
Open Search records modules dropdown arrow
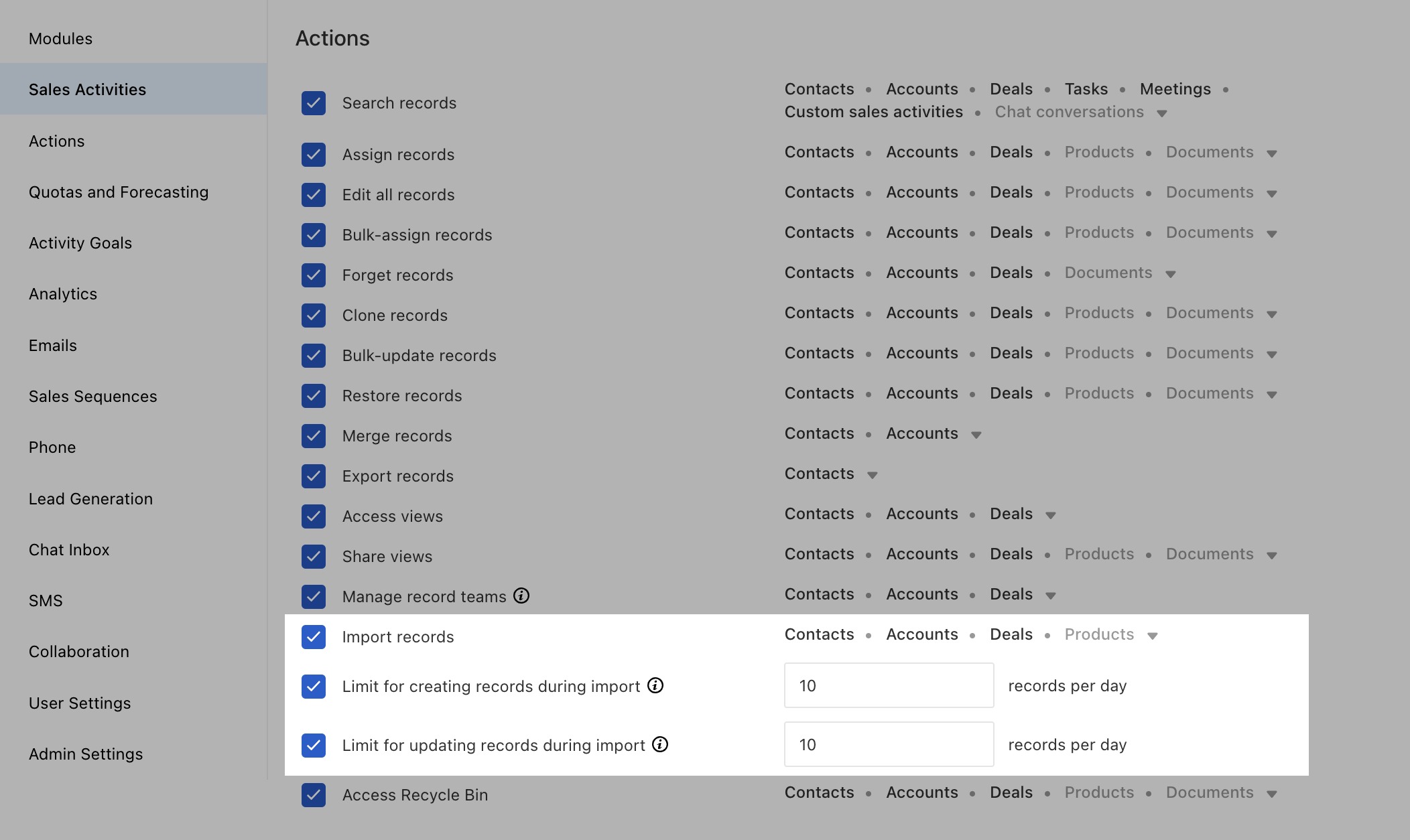pos(1161,113)
